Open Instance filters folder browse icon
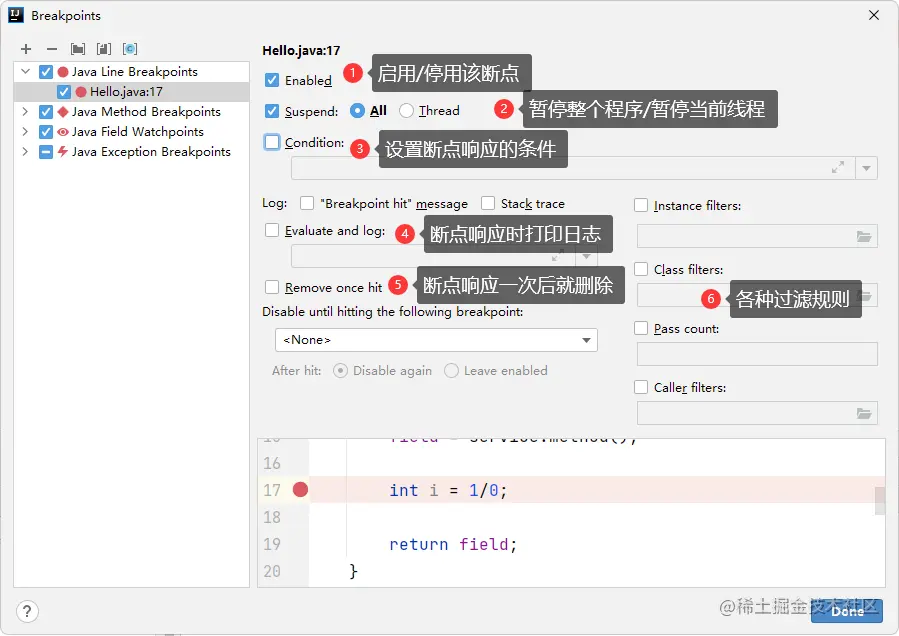Image resolution: width=899 pixels, height=636 pixels. pos(864,236)
